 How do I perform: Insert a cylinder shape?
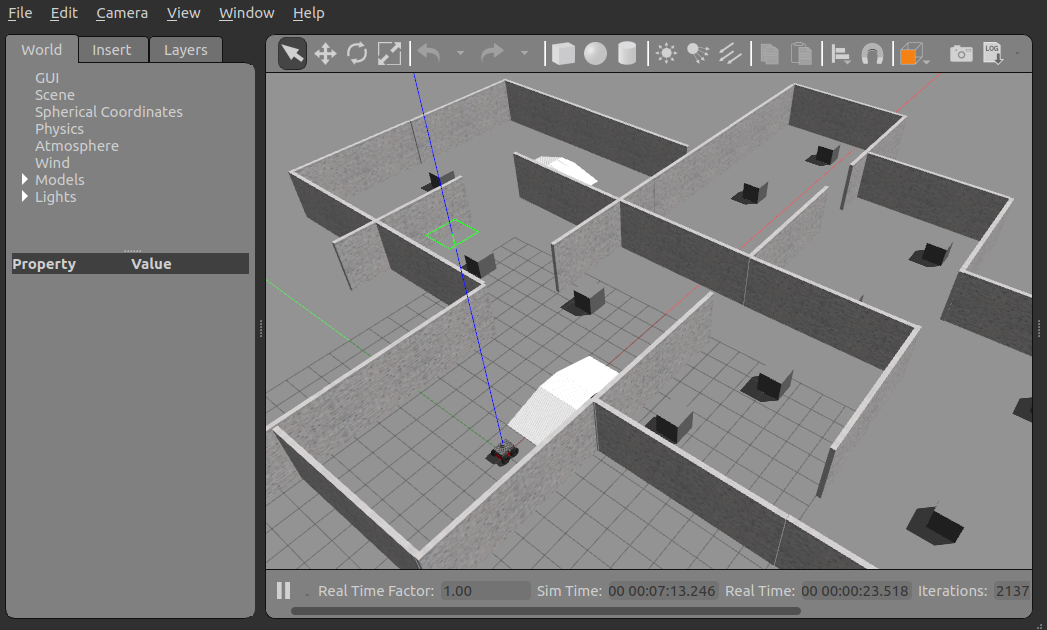coord(627,53)
